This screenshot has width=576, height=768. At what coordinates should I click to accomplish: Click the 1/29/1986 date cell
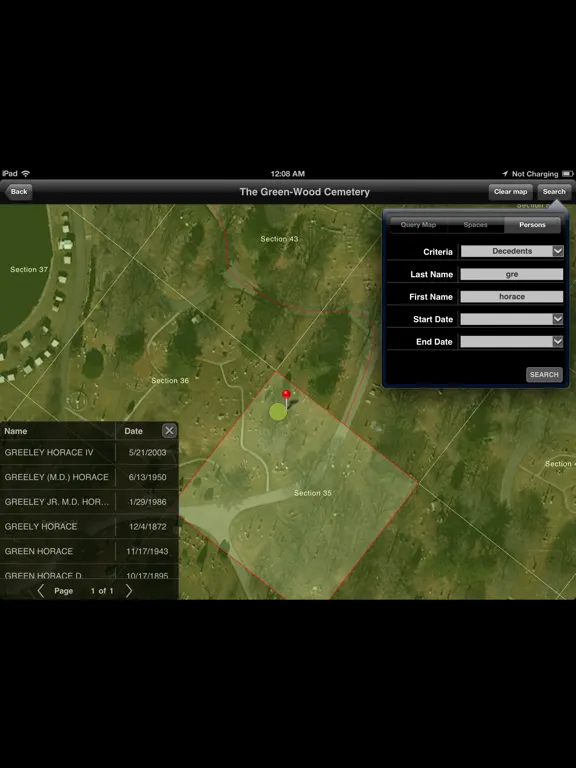pyautogui.click(x=147, y=502)
